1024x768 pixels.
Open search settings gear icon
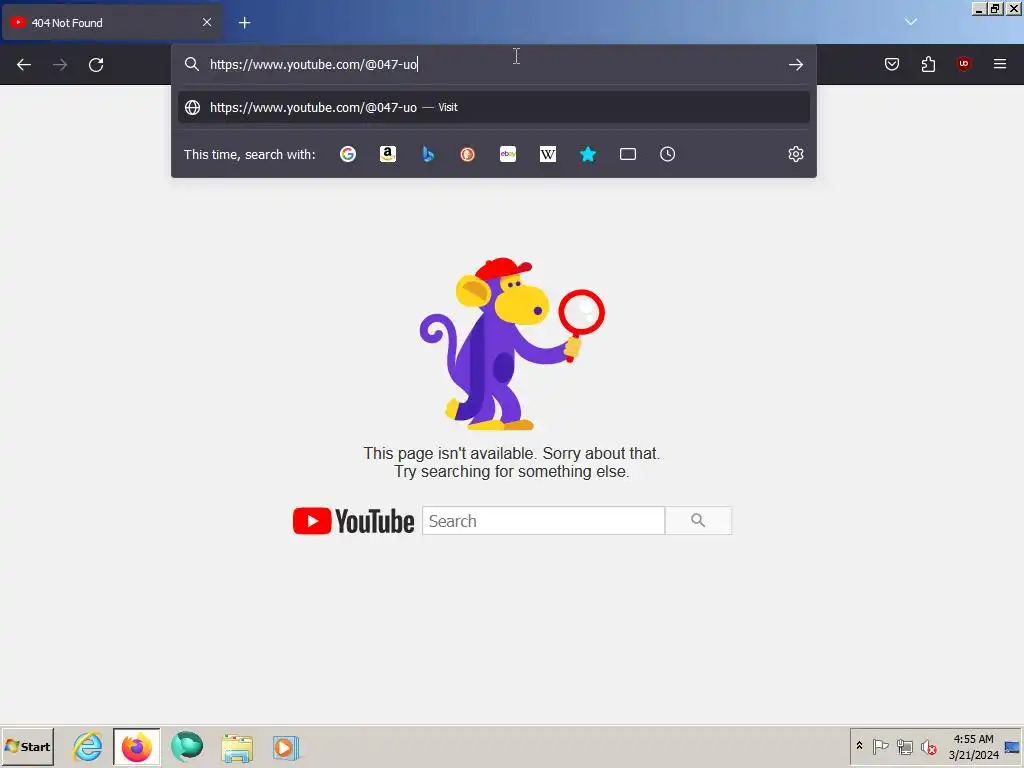pos(795,154)
